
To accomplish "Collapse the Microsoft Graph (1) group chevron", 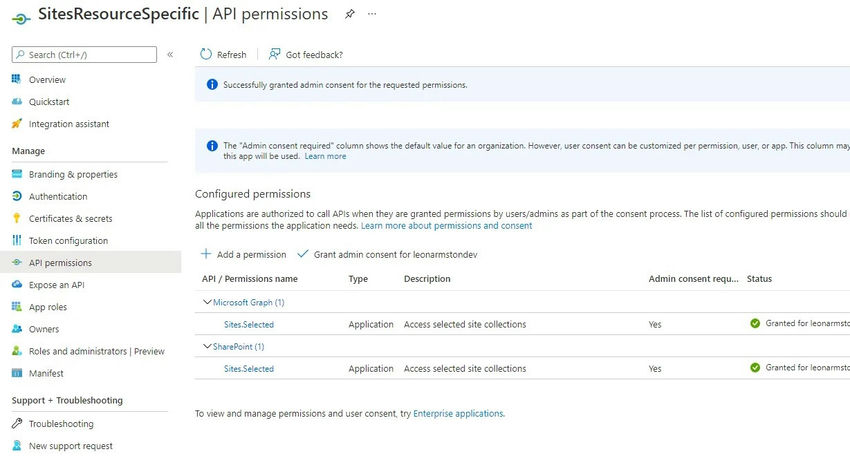I will coord(207,302).
